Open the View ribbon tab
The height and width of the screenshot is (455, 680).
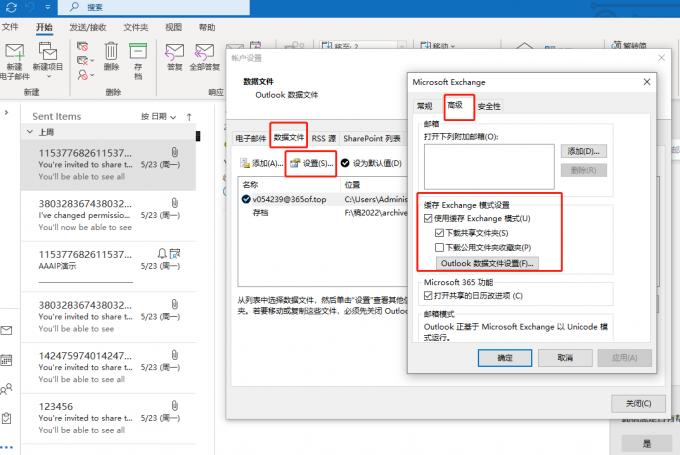click(x=173, y=27)
